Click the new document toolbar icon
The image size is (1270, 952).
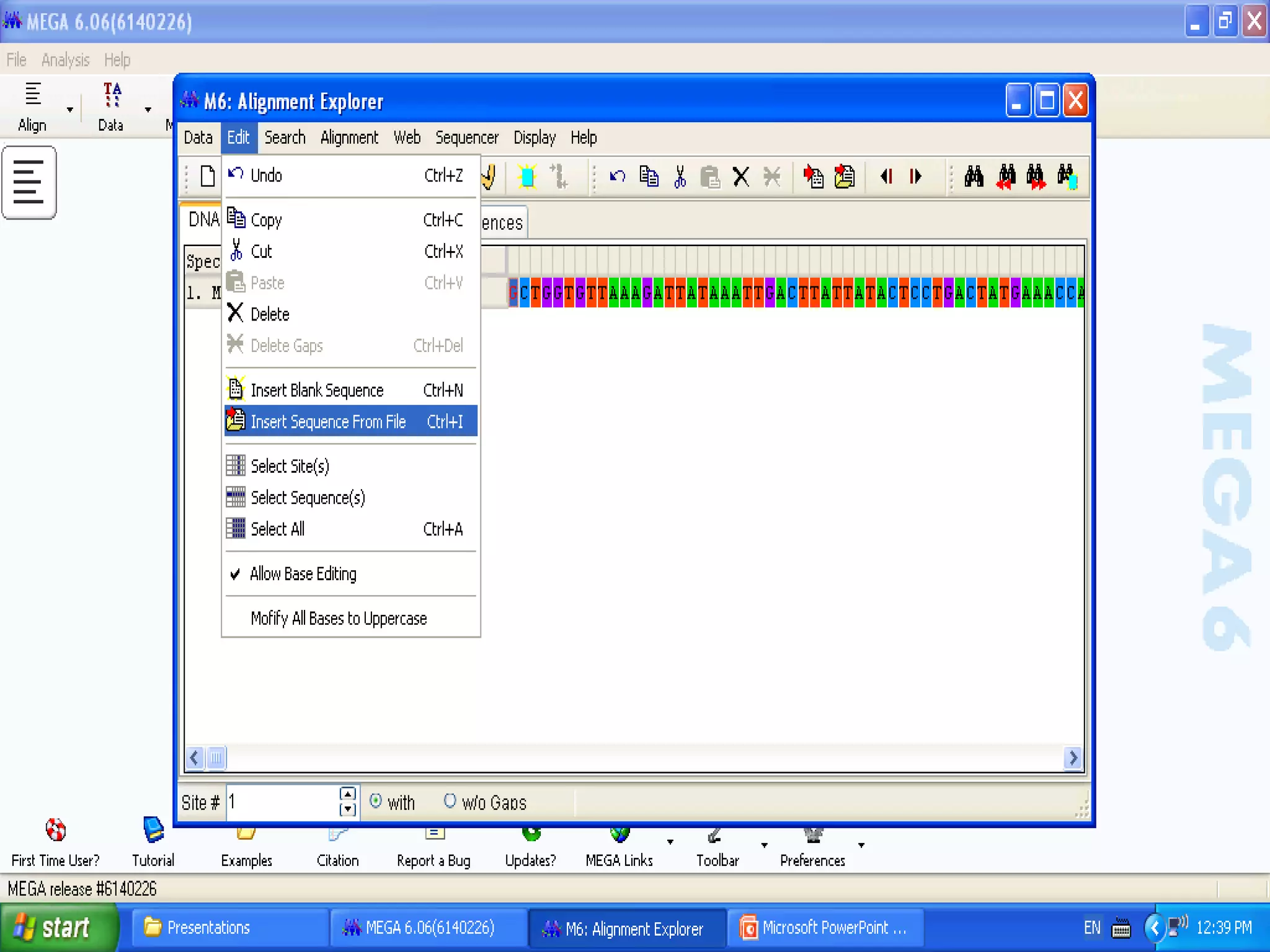(x=208, y=177)
